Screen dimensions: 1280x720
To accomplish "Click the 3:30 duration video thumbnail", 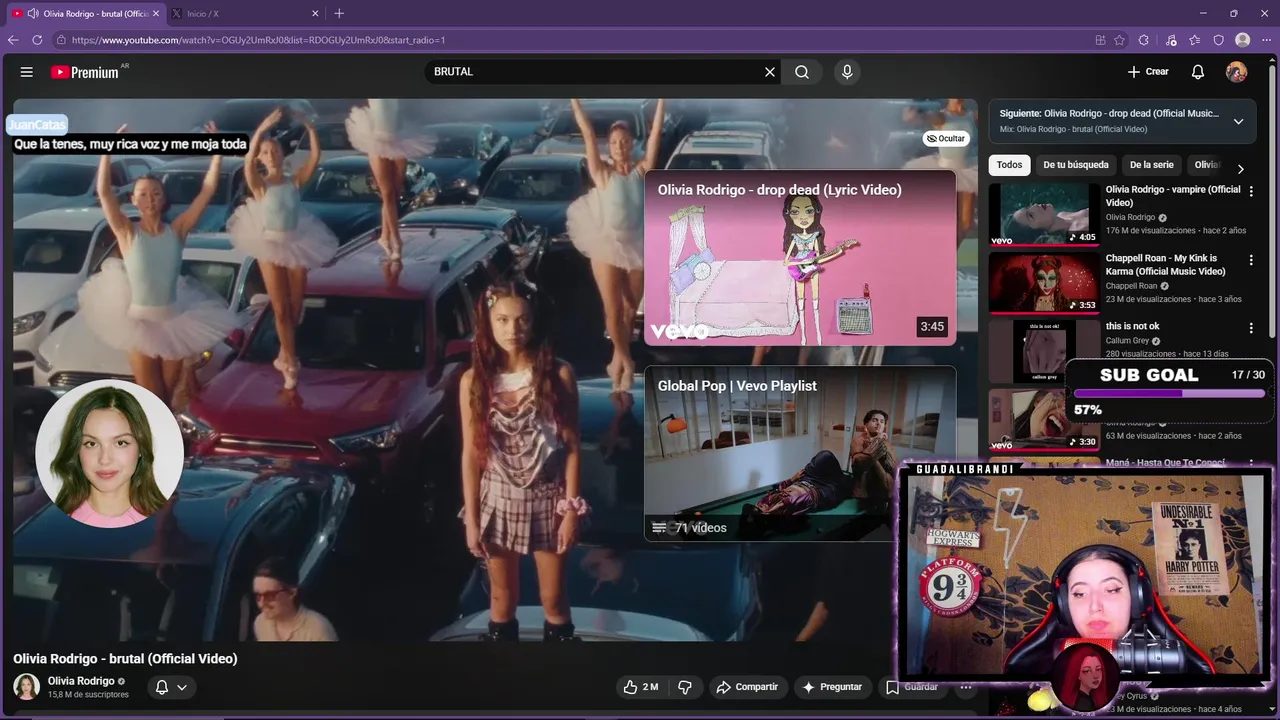I will tap(1044, 420).
